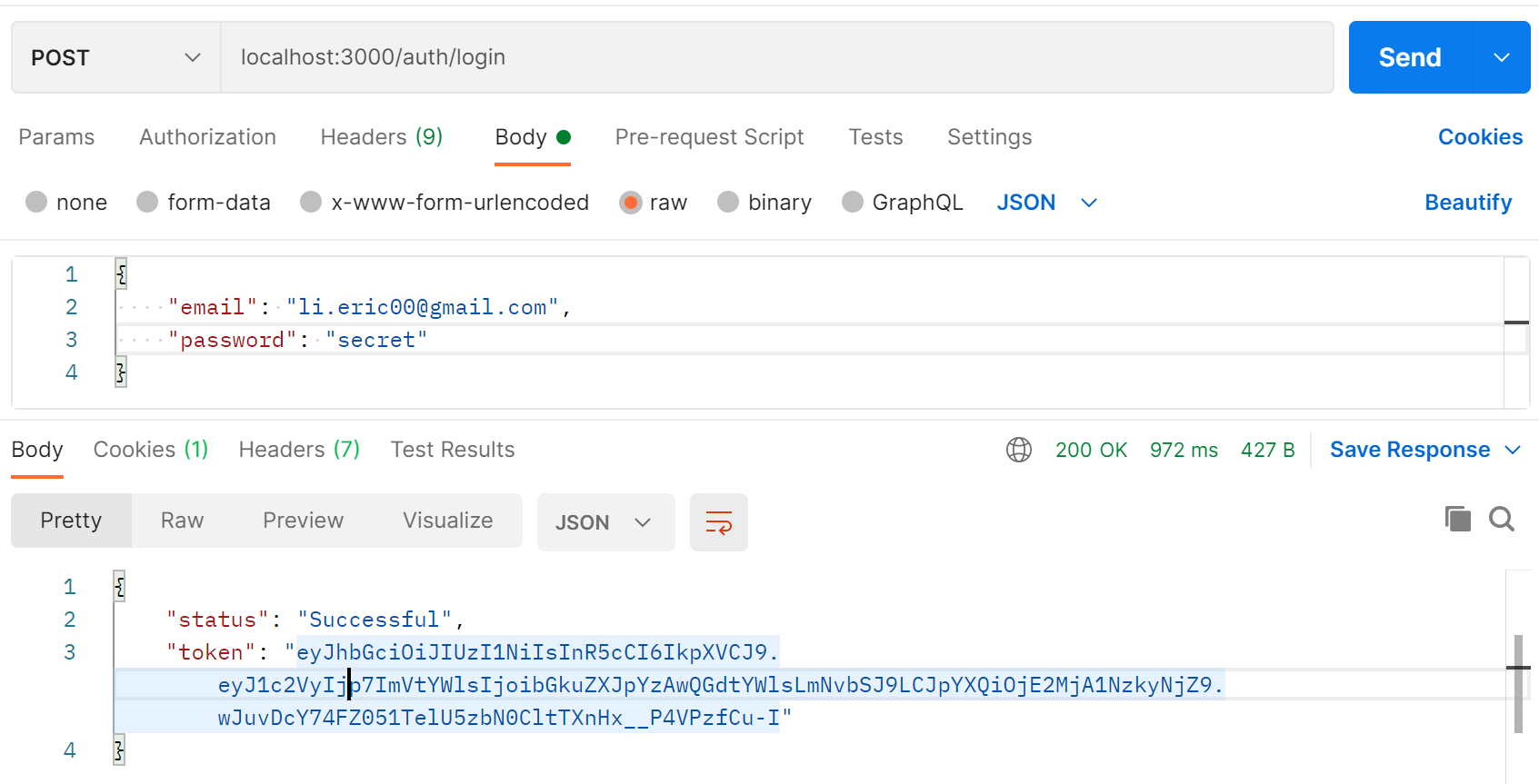The width and height of the screenshot is (1539, 784).
Task: Click the 972 ms response time
Action: click(x=1184, y=450)
